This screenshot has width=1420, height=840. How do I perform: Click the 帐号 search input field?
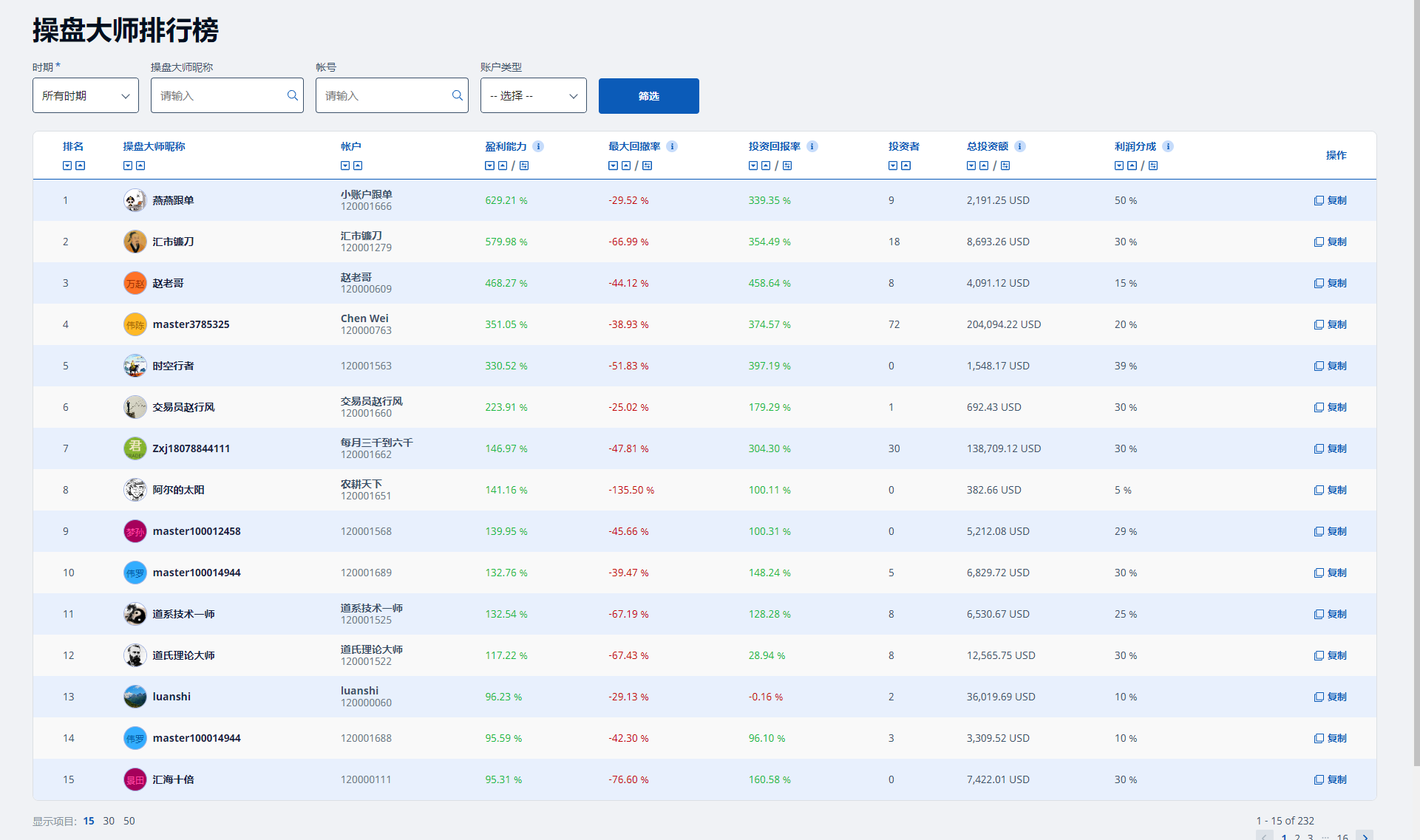(x=384, y=95)
